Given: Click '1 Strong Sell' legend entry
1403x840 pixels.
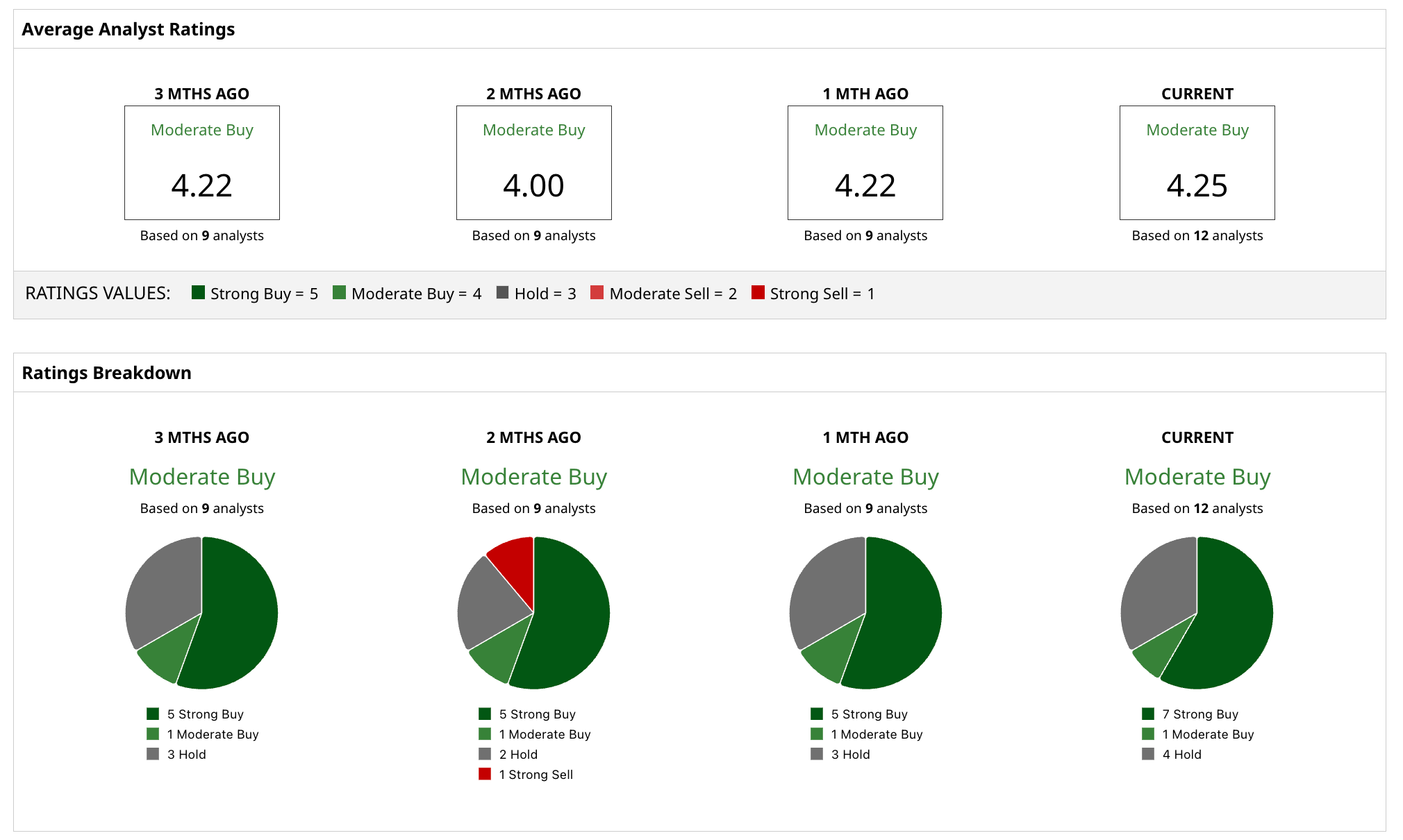Looking at the screenshot, I should [536, 775].
